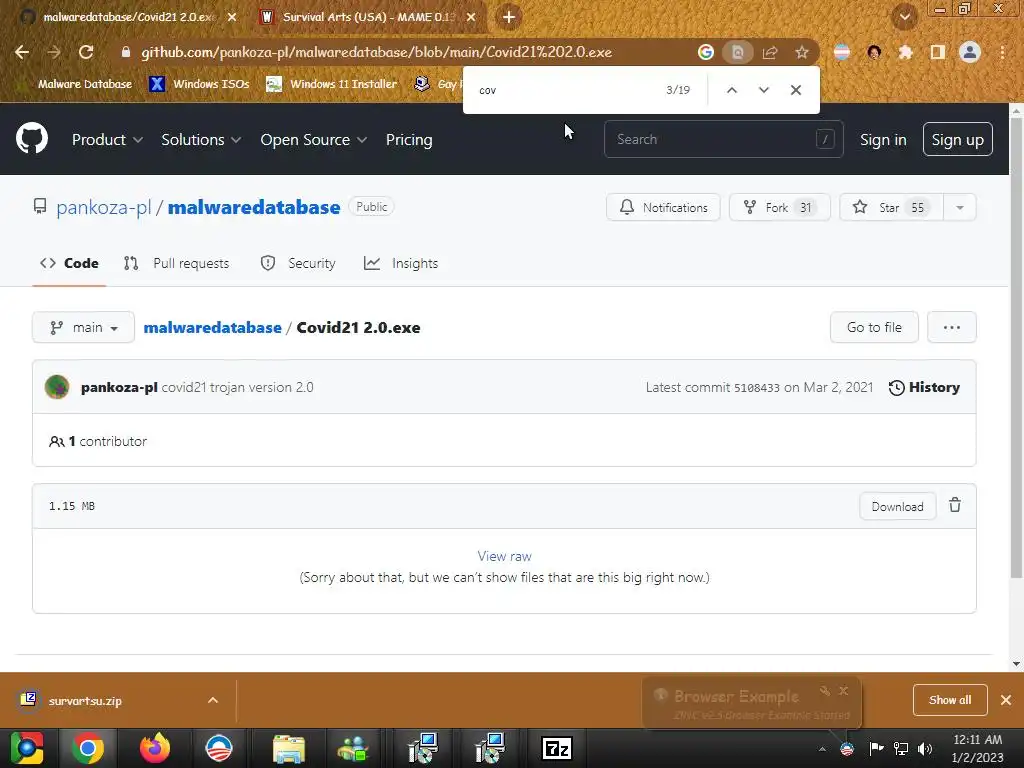The height and width of the screenshot is (768, 1024).
Task: Open the Windows 11 Installer bookmark
Action: tap(332, 84)
